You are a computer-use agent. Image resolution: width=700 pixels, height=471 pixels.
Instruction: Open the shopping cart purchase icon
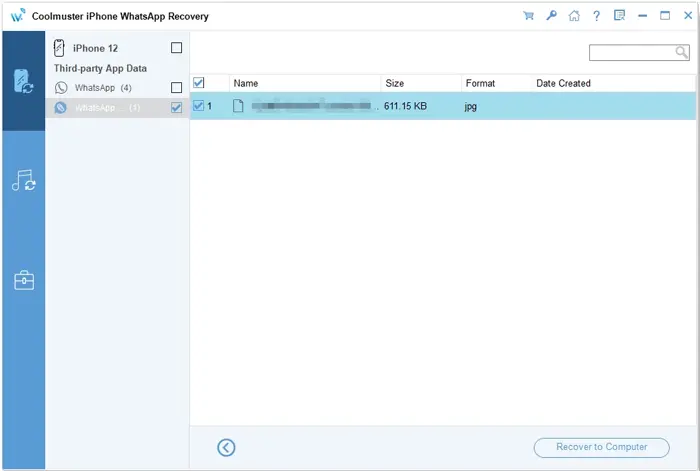coord(528,16)
